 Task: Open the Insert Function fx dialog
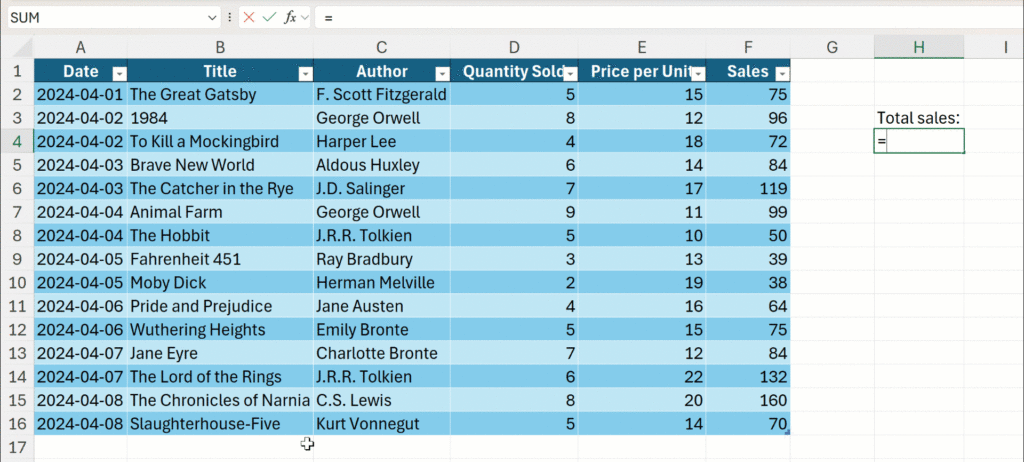coord(291,18)
